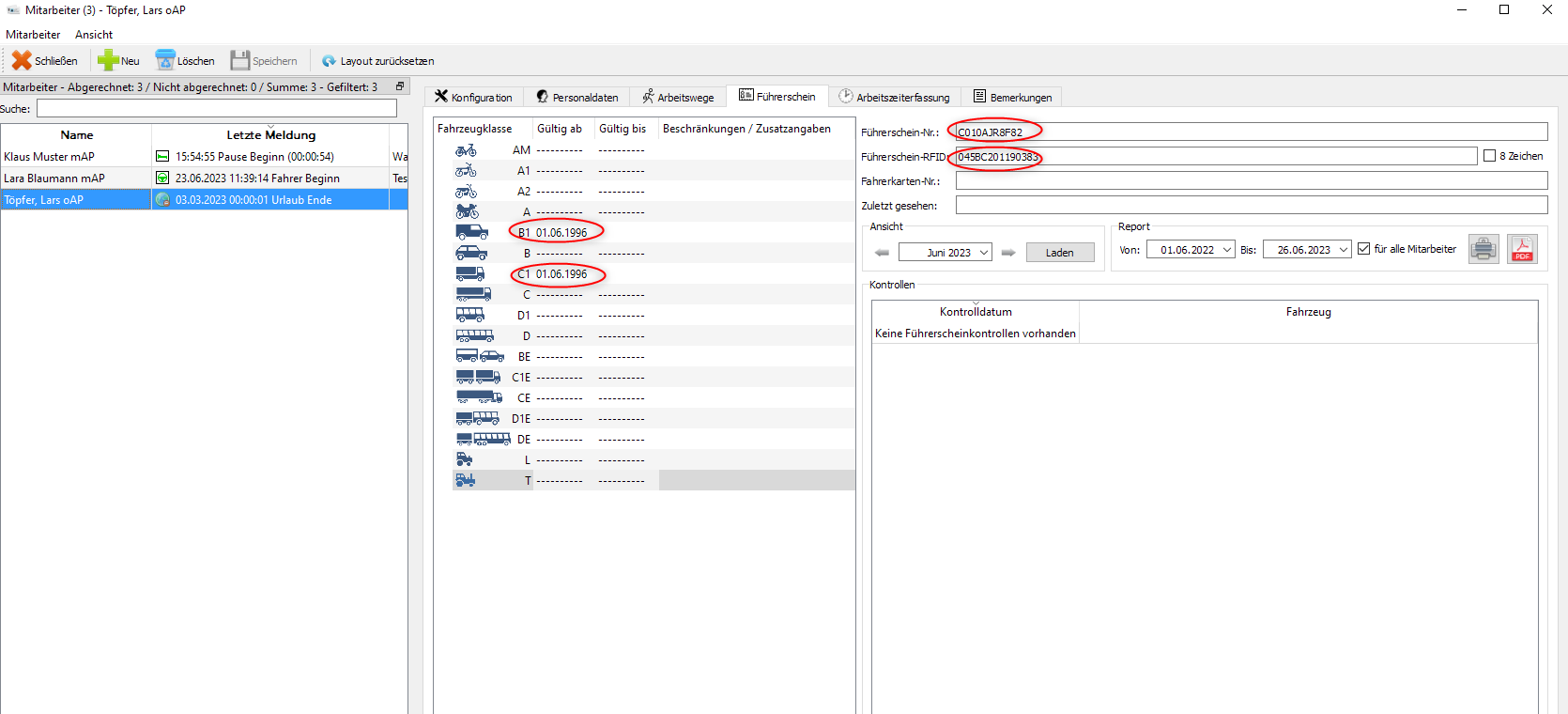Expand the Bis date picker
This screenshot has width=1568, height=714.
(x=1343, y=250)
